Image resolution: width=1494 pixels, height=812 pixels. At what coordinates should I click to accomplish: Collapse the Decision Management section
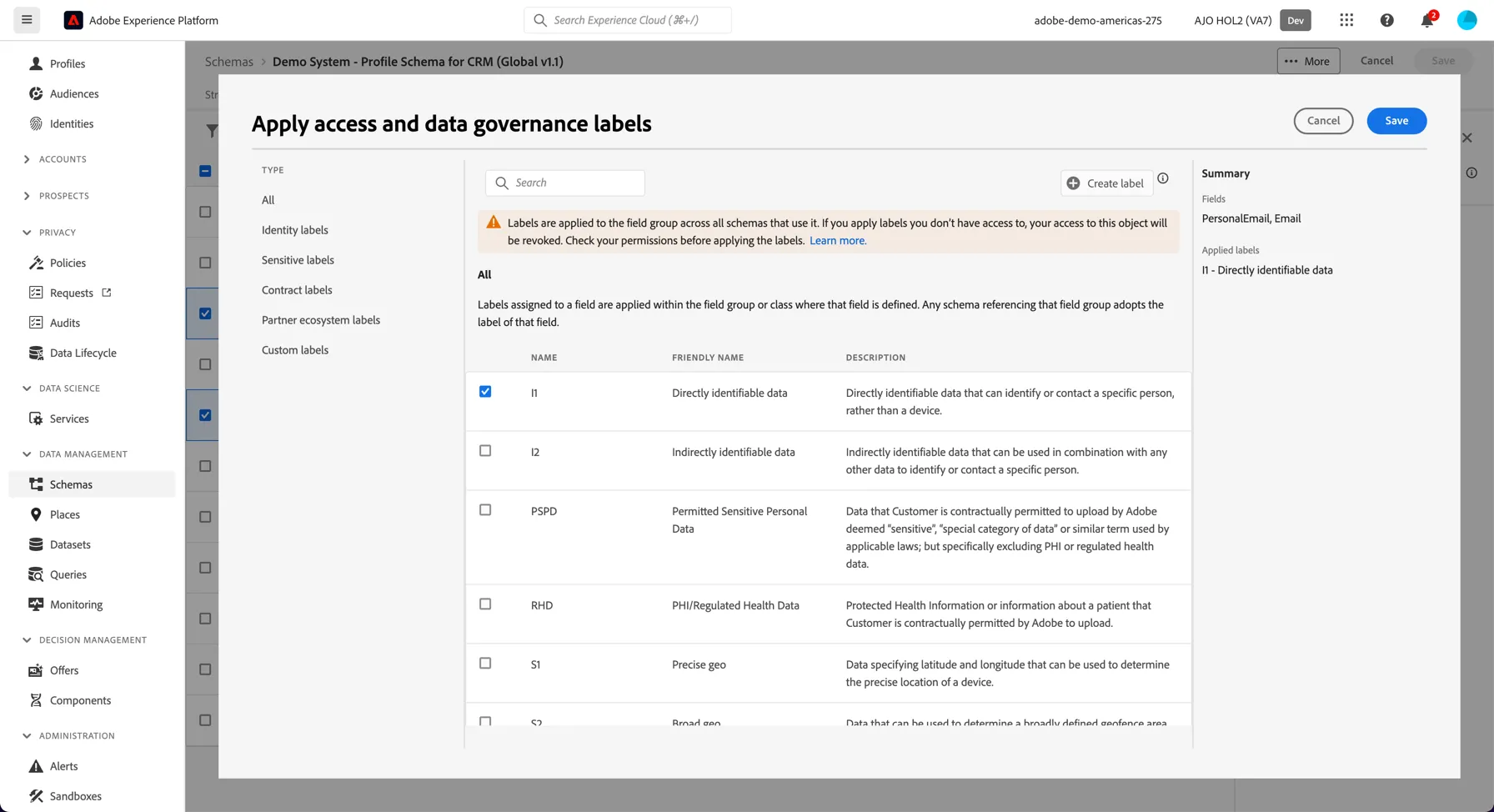pos(27,640)
